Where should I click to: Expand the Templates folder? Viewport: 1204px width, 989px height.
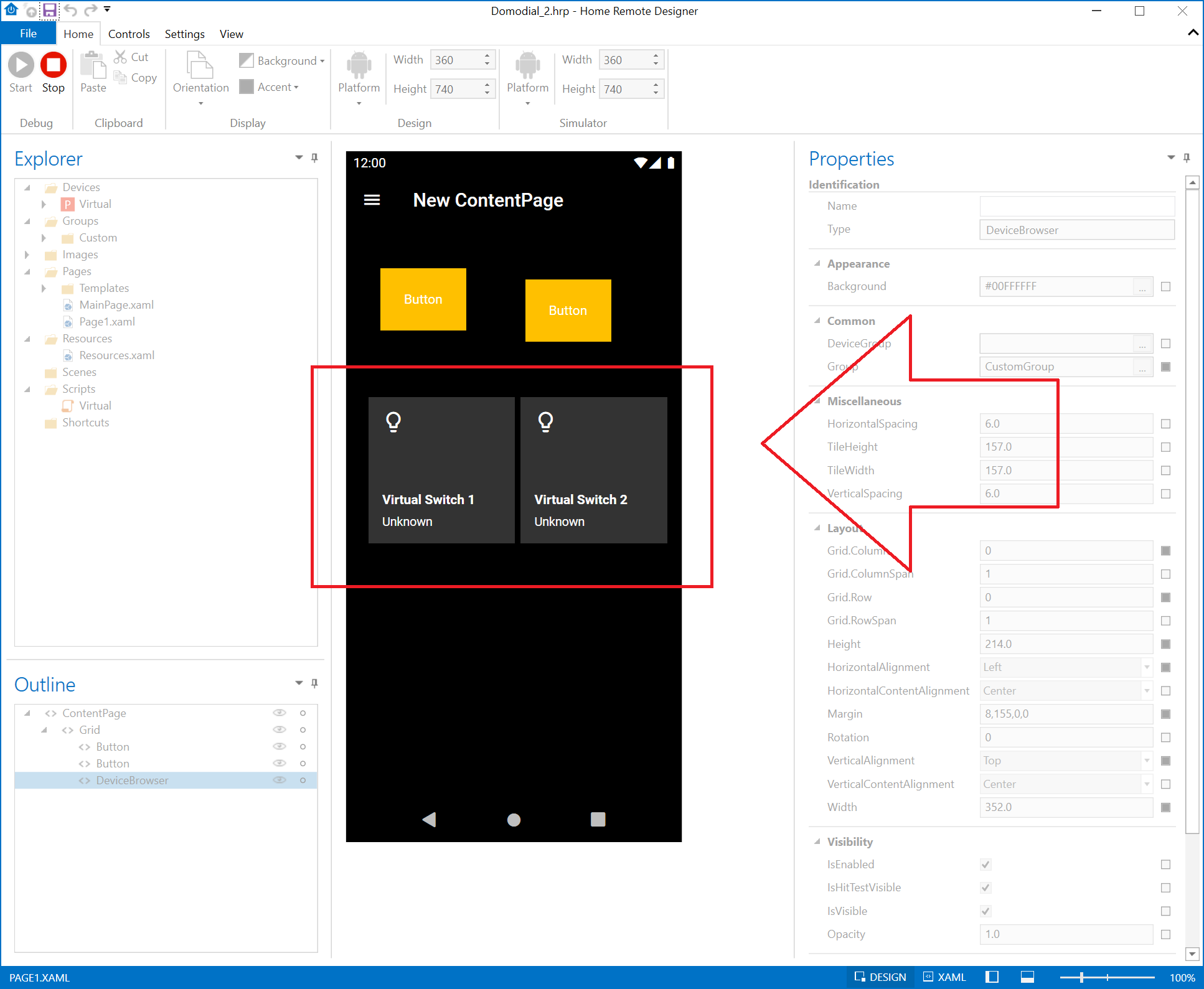[44, 288]
